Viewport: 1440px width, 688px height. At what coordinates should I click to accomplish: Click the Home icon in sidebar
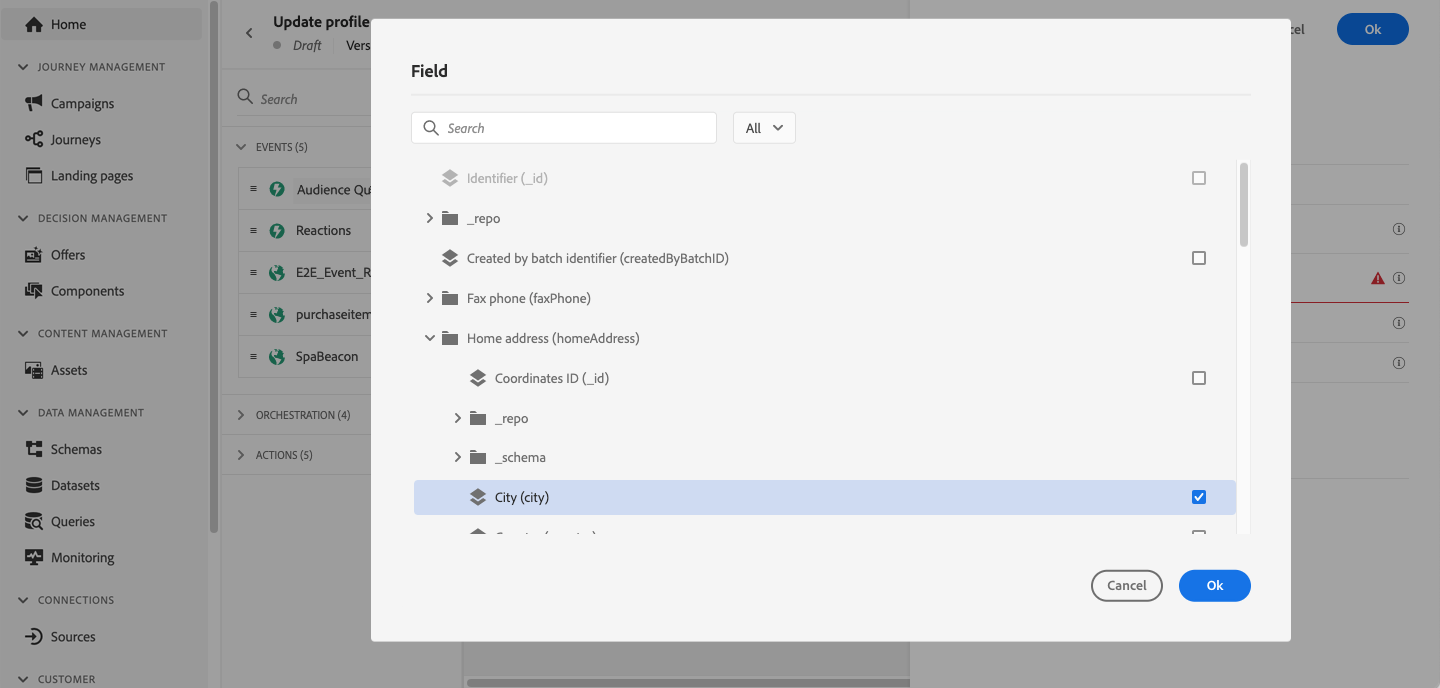(x=34, y=24)
